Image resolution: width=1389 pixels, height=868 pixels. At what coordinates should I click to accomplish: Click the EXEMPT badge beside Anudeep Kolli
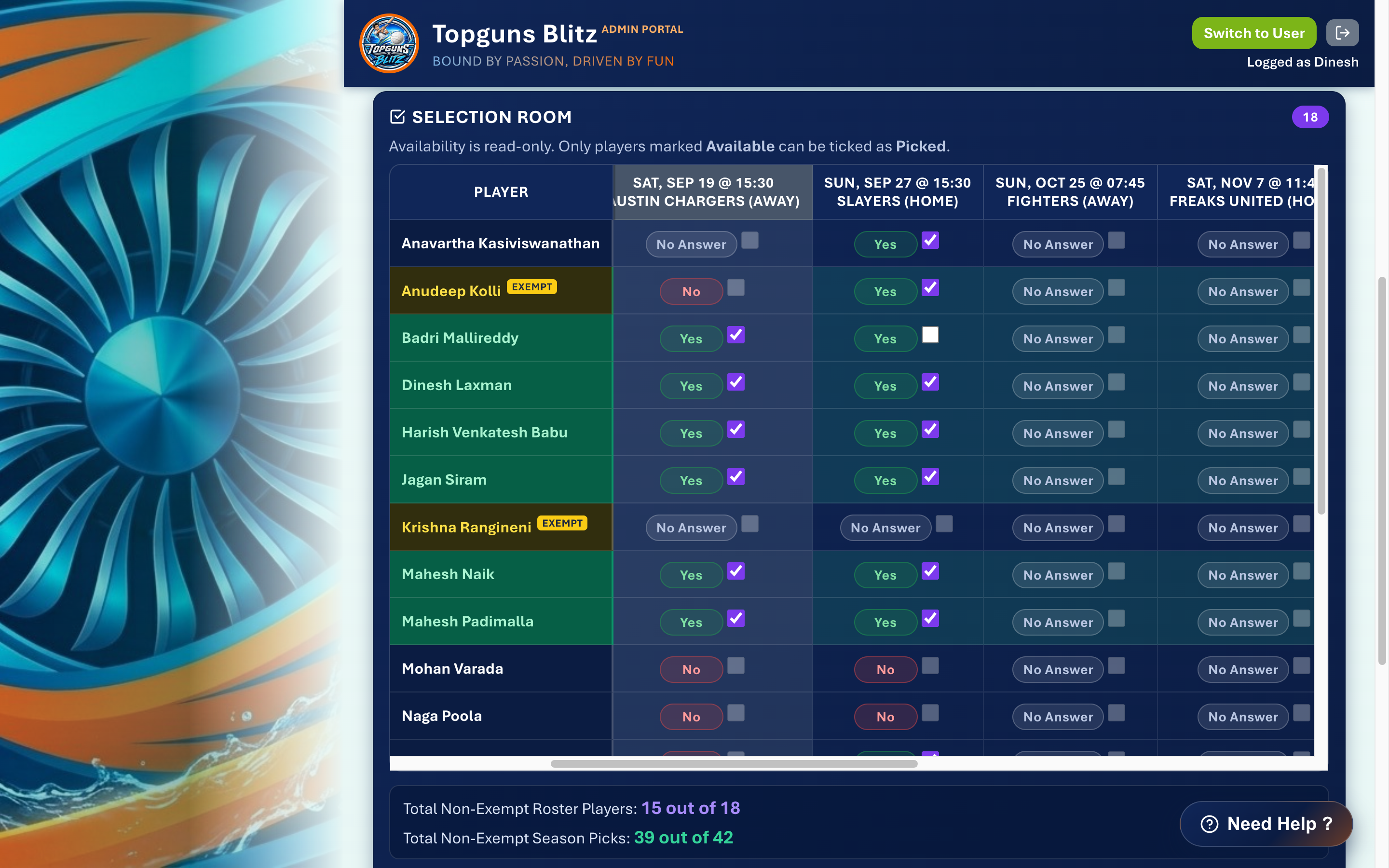pos(531,286)
